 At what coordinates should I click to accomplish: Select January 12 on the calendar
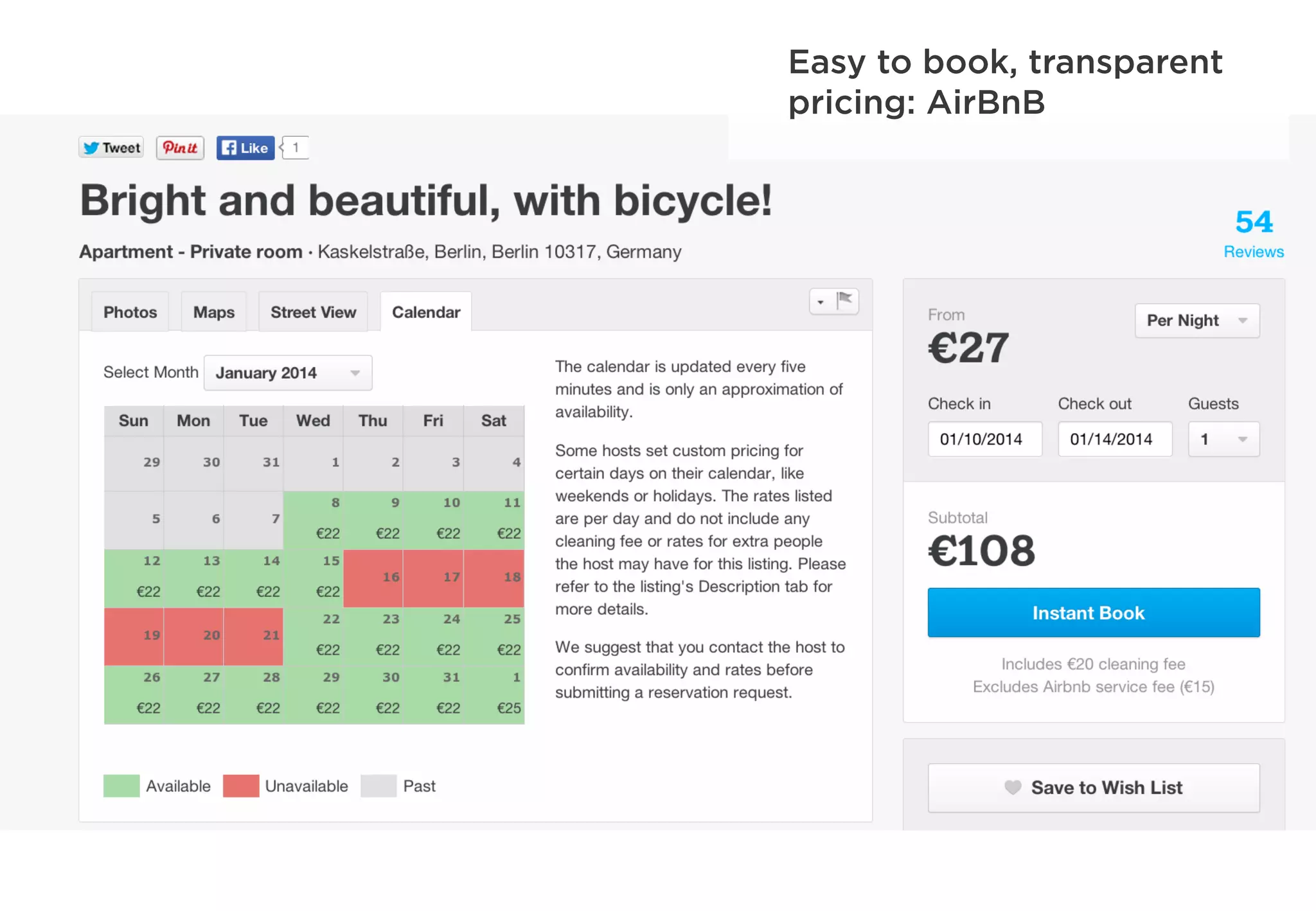134,579
